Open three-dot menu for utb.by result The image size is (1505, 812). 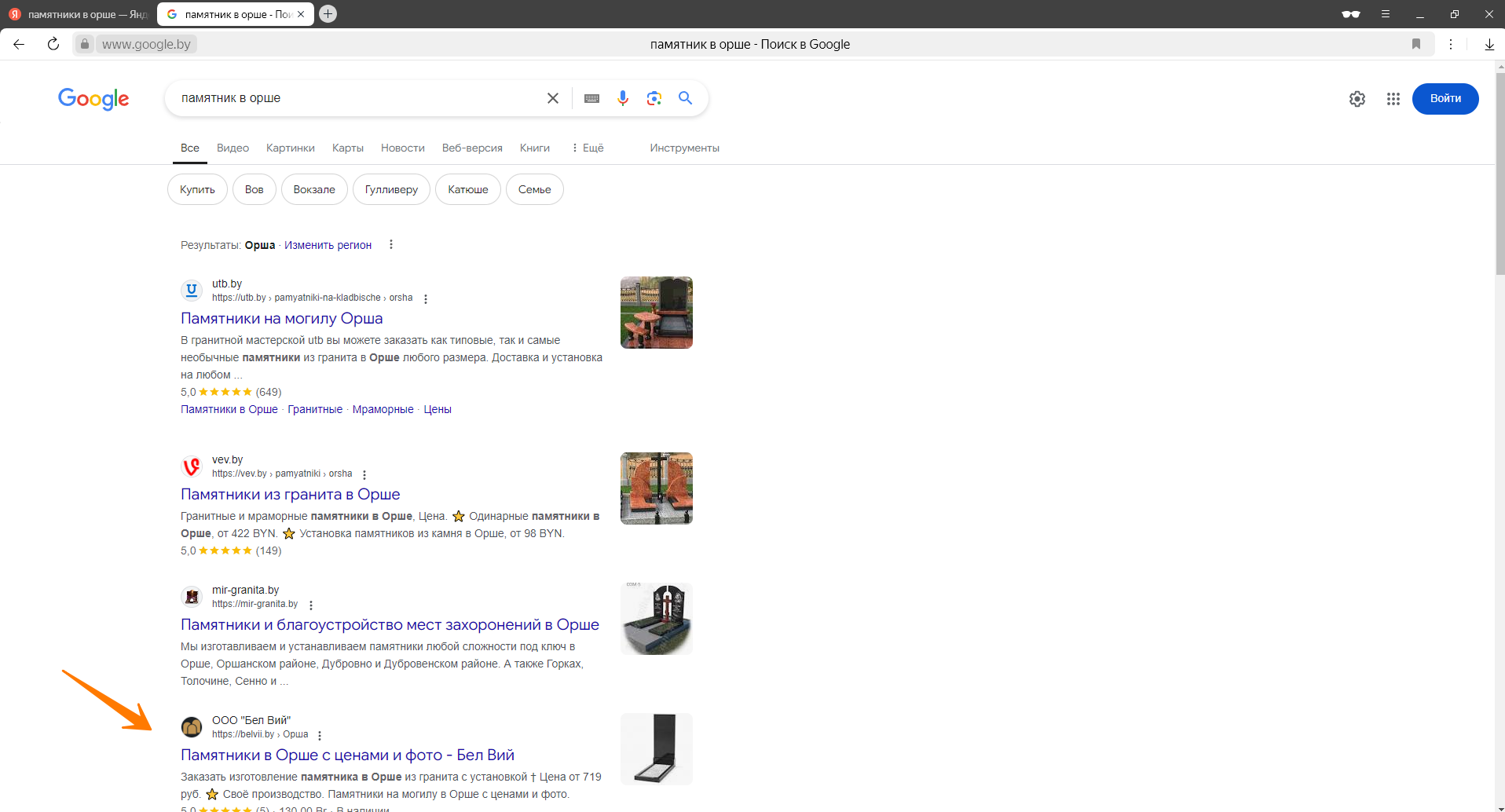coord(426,298)
